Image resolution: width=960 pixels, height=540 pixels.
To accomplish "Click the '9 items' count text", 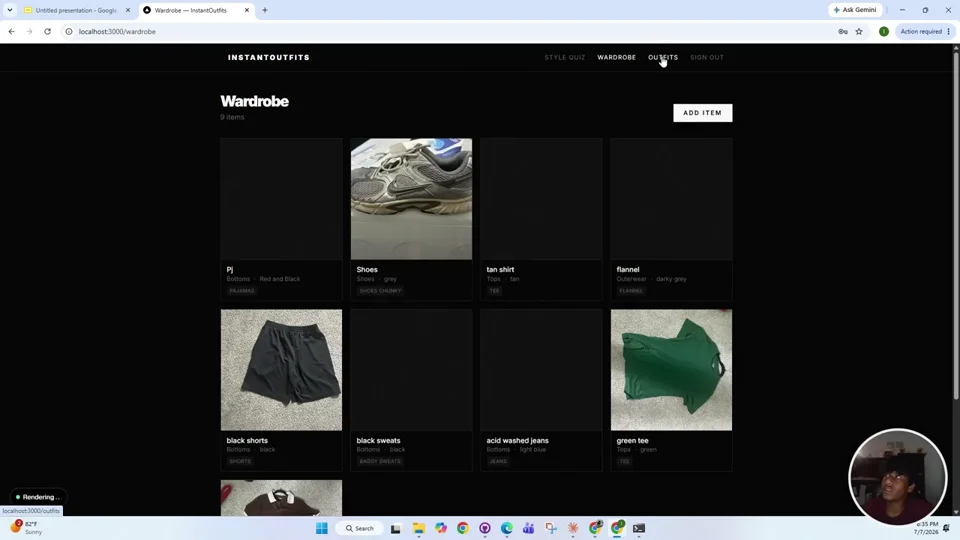I will coord(232,117).
